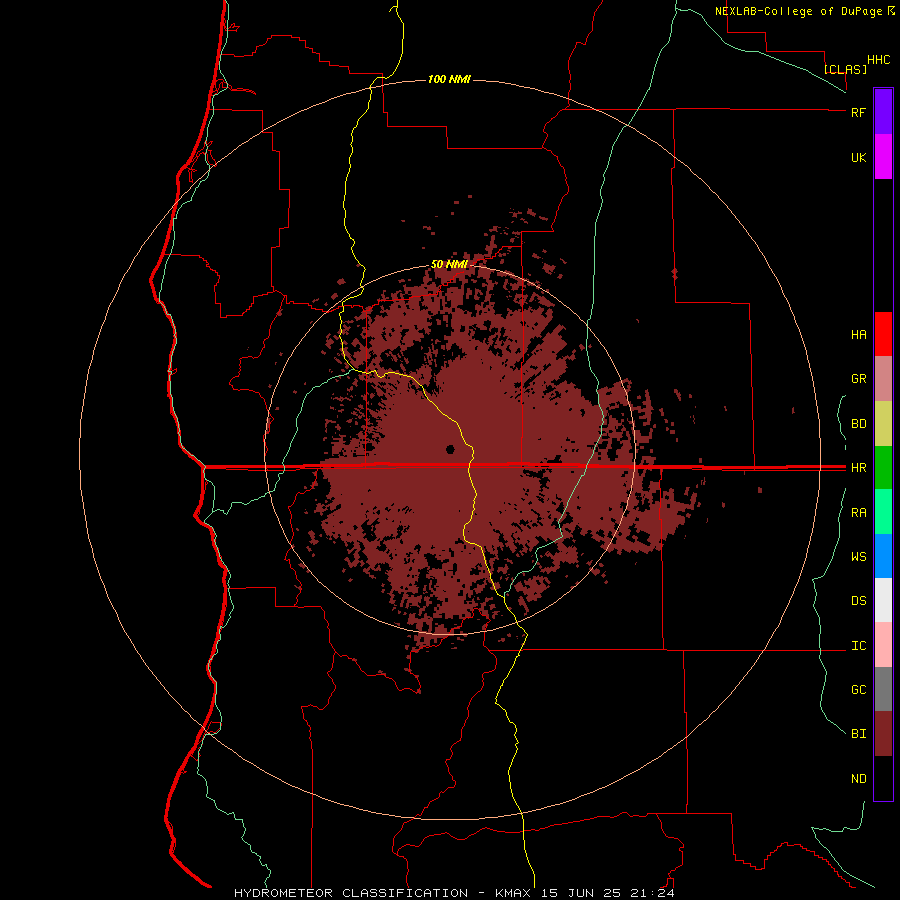Click the HHC product label
Viewport: 900px width, 900px height.
click(x=878, y=60)
